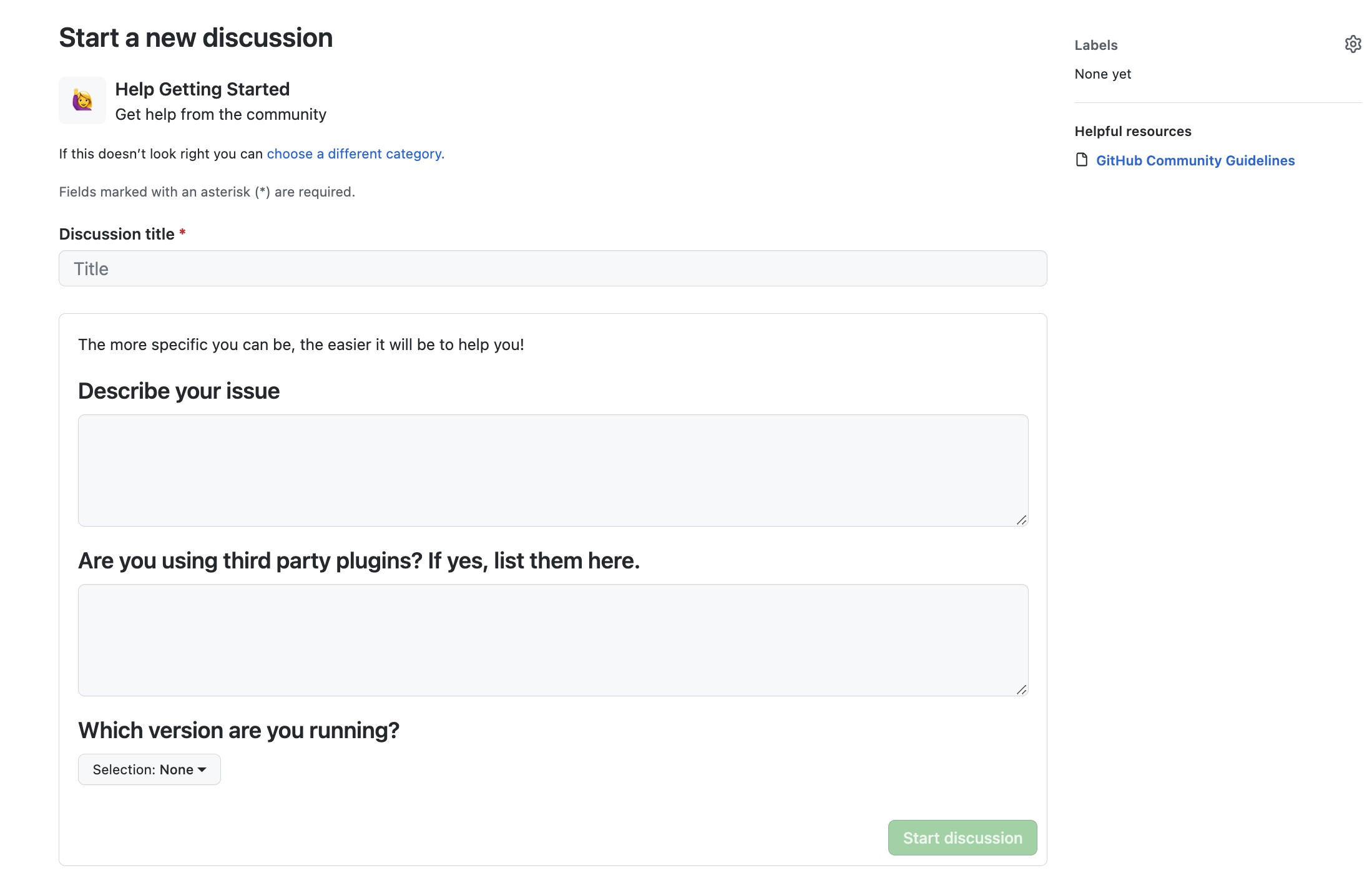Click the resize grip of the issue textarea

pos(1022,520)
